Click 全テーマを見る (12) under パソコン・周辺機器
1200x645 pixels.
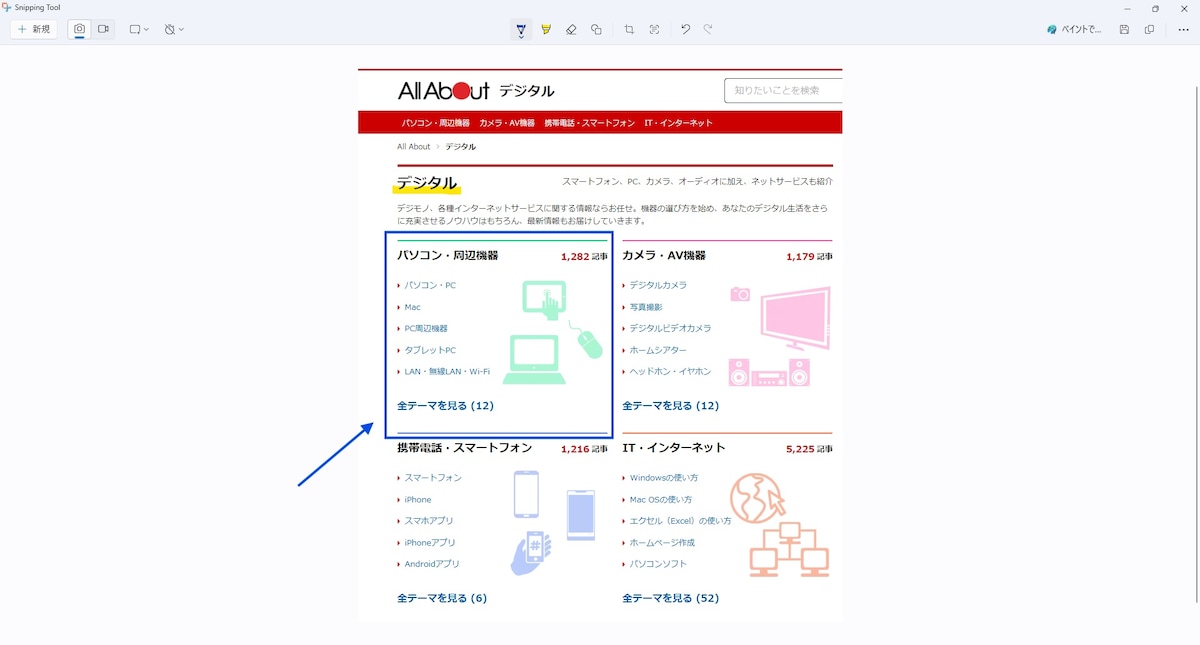pyautogui.click(x=445, y=406)
